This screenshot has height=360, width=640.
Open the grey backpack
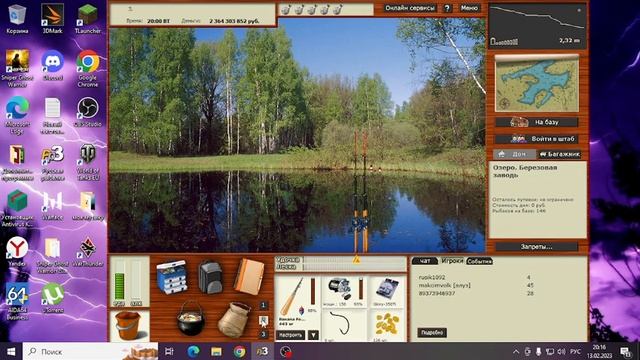tap(210, 278)
